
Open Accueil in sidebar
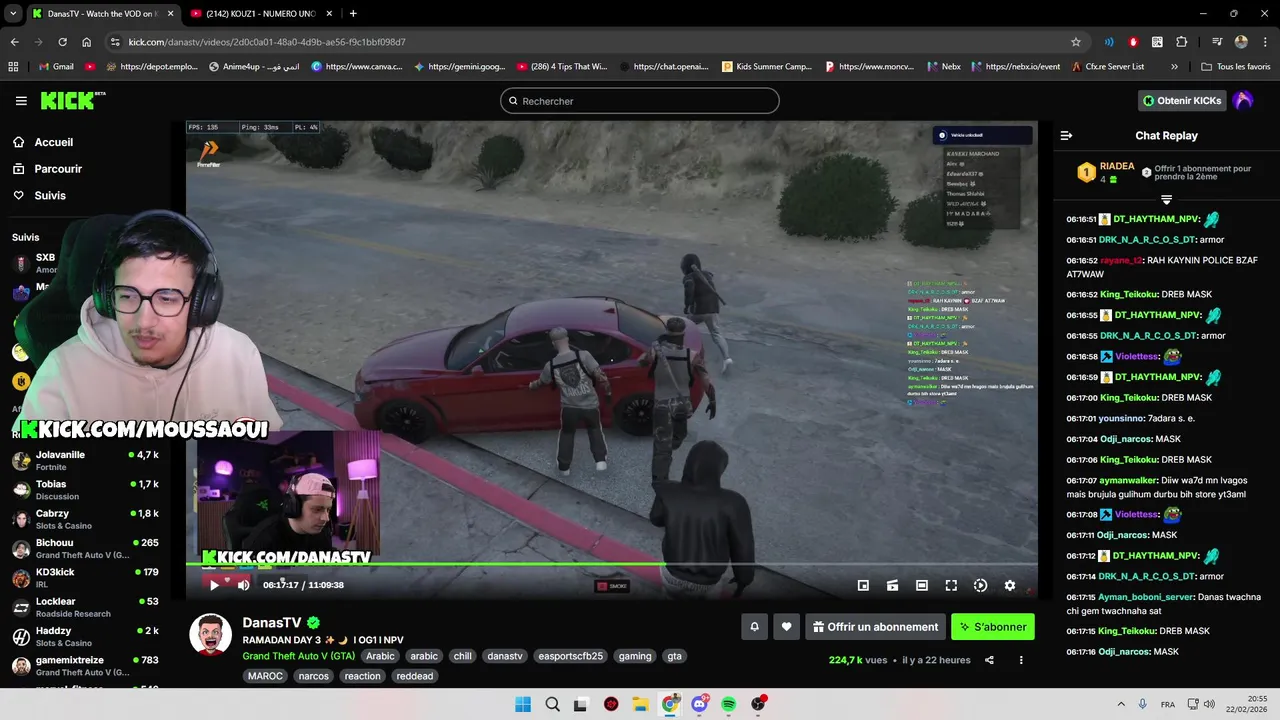[x=54, y=142]
